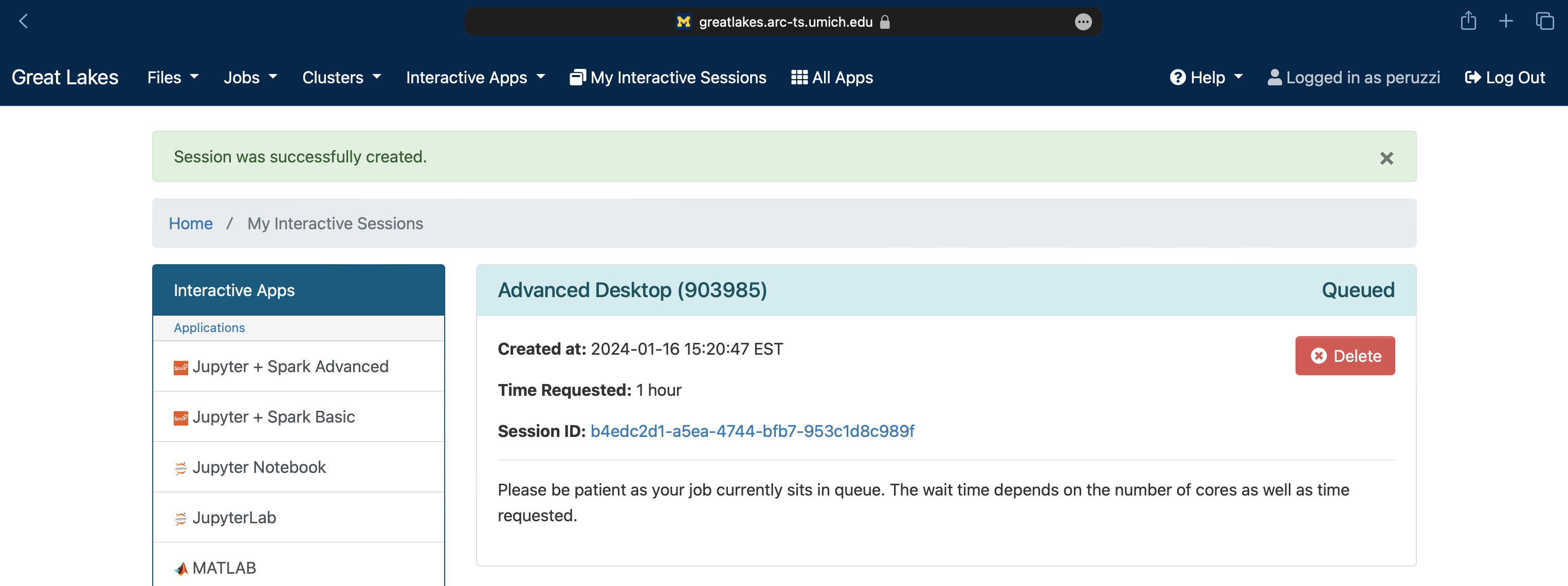Viewport: 1568px width, 586px height.
Task: Dismiss the session created alert
Action: pyautogui.click(x=1386, y=158)
